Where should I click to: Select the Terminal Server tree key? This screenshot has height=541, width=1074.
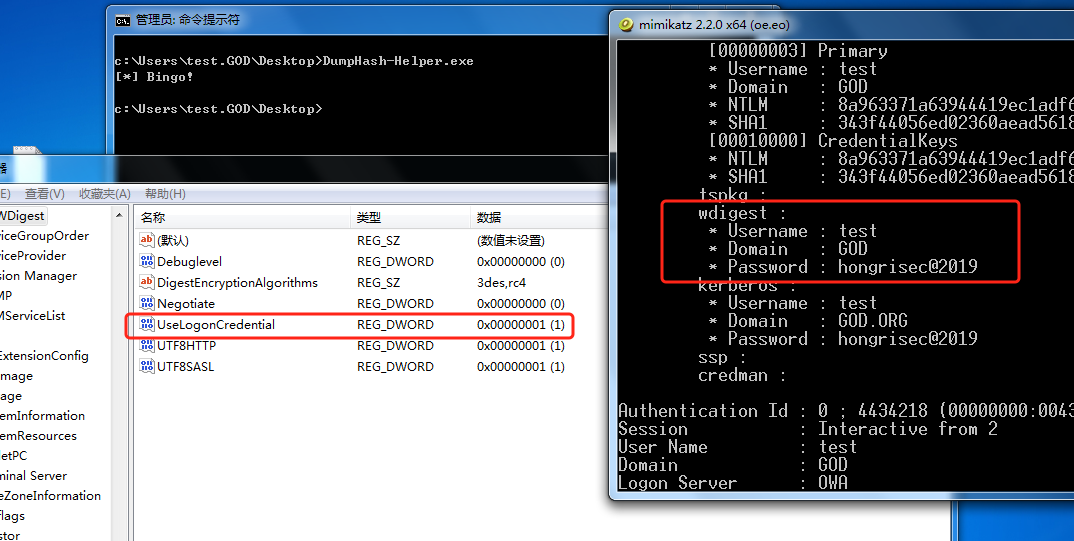pyautogui.click(x=34, y=475)
